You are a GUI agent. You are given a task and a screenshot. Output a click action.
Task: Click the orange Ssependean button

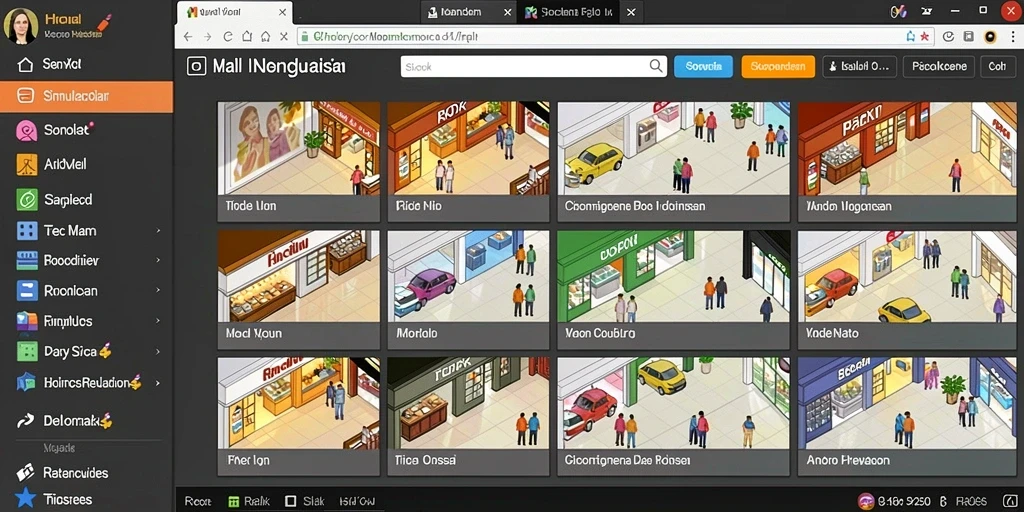tap(778, 66)
